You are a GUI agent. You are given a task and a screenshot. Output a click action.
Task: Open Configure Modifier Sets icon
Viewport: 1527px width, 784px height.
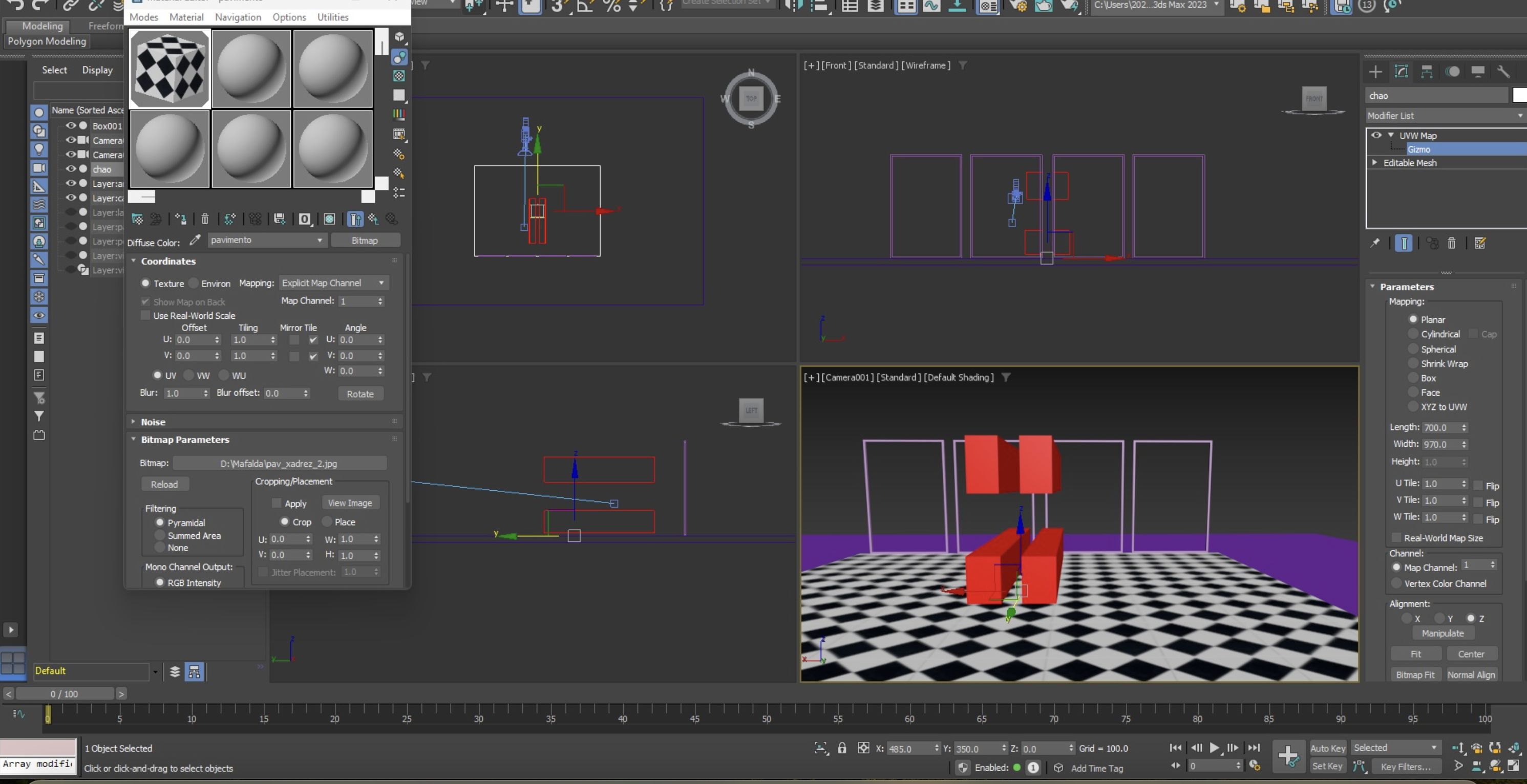1480,243
